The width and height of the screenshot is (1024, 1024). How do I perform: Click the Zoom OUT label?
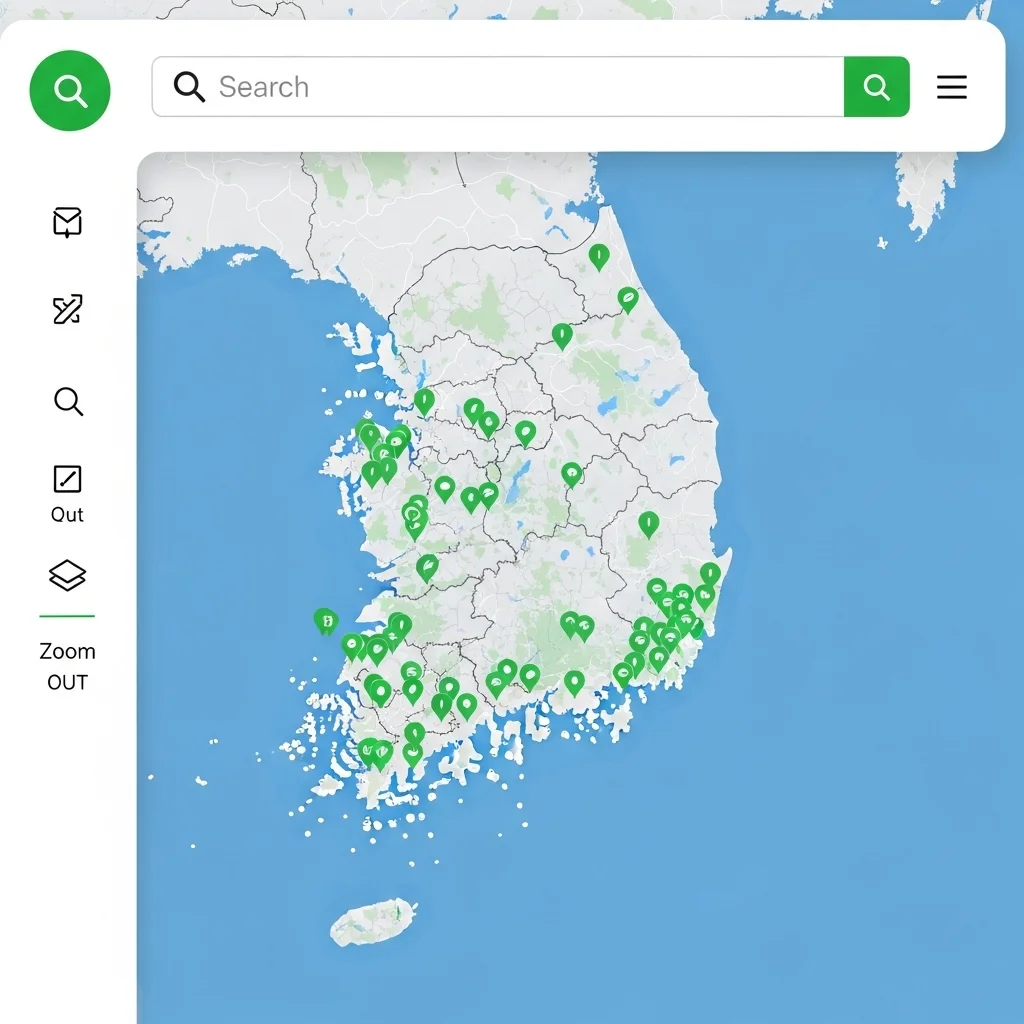[67, 666]
